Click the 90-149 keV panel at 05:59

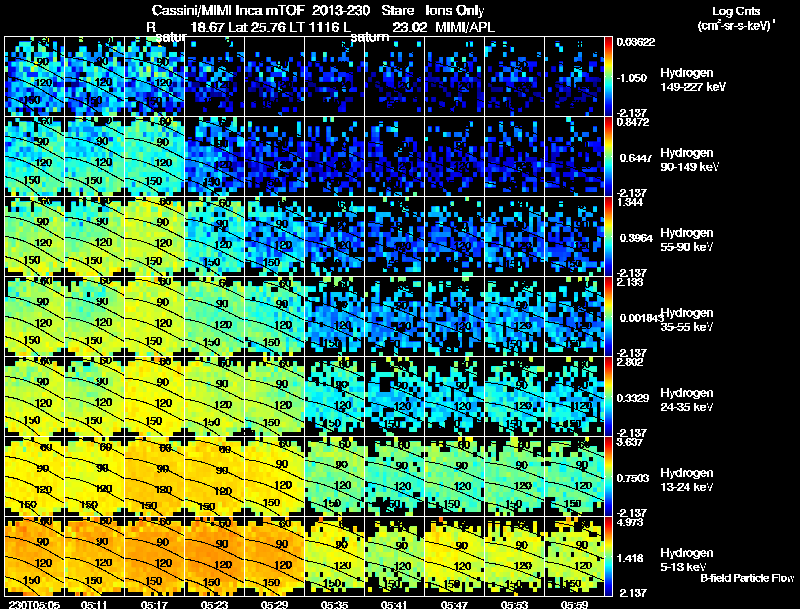click(575, 156)
